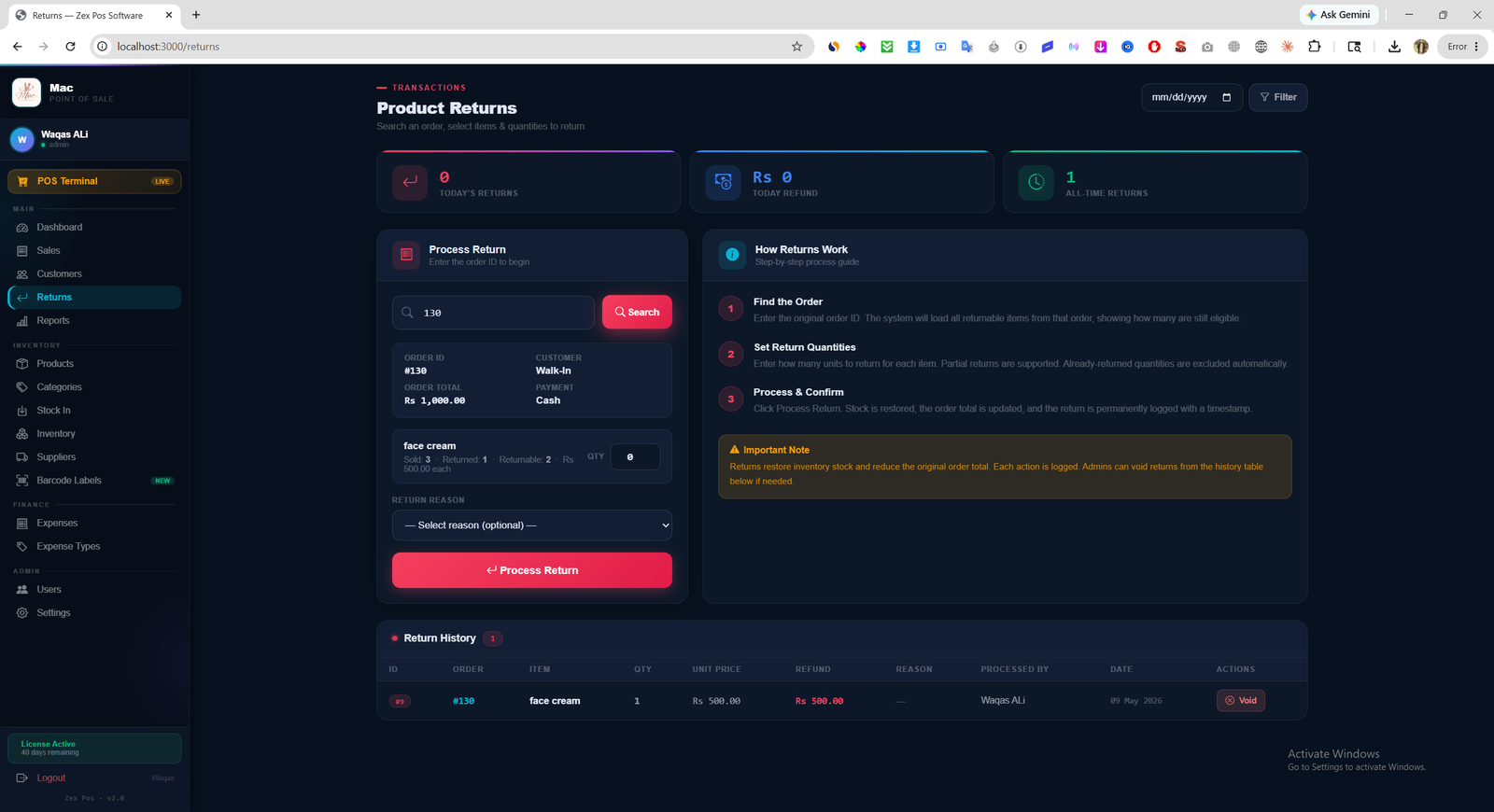Open the date picker calendar icon
The width and height of the screenshot is (1494, 812).
[1227, 97]
